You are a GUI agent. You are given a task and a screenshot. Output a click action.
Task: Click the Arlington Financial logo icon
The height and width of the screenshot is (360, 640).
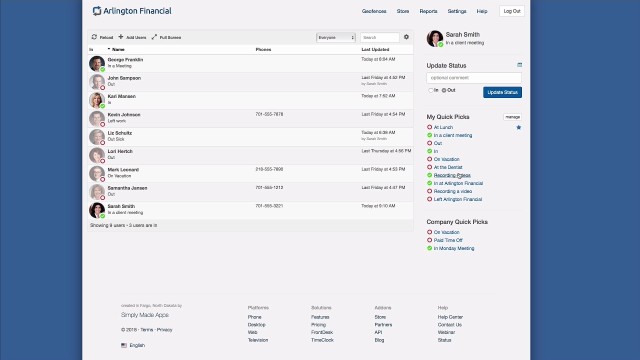(97, 11)
